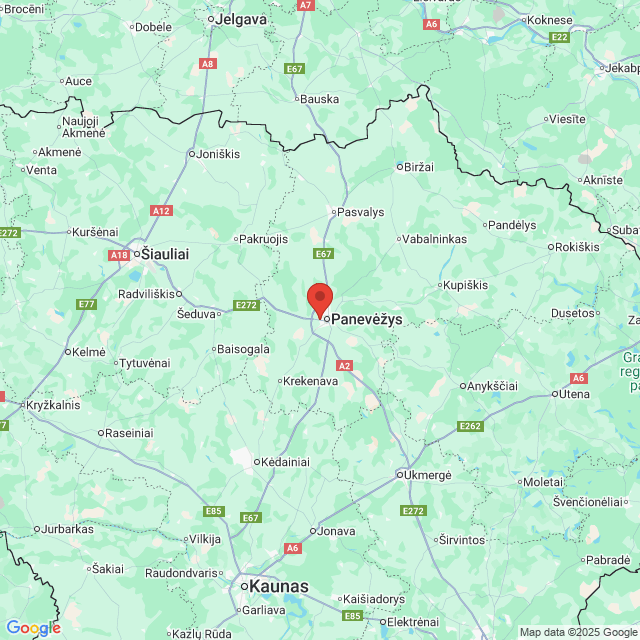The height and width of the screenshot is (640, 640).
Task: Click the Jelgava city label
Action: point(241,19)
